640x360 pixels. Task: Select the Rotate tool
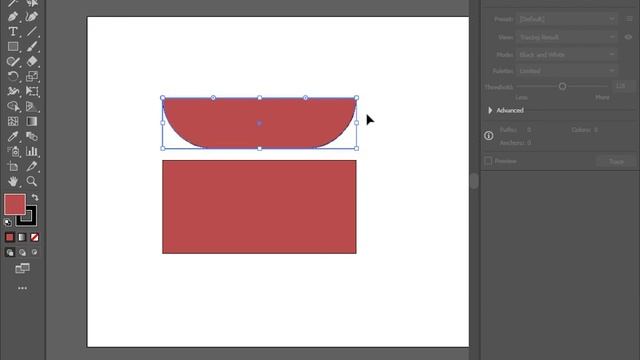[x=13, y=76]
